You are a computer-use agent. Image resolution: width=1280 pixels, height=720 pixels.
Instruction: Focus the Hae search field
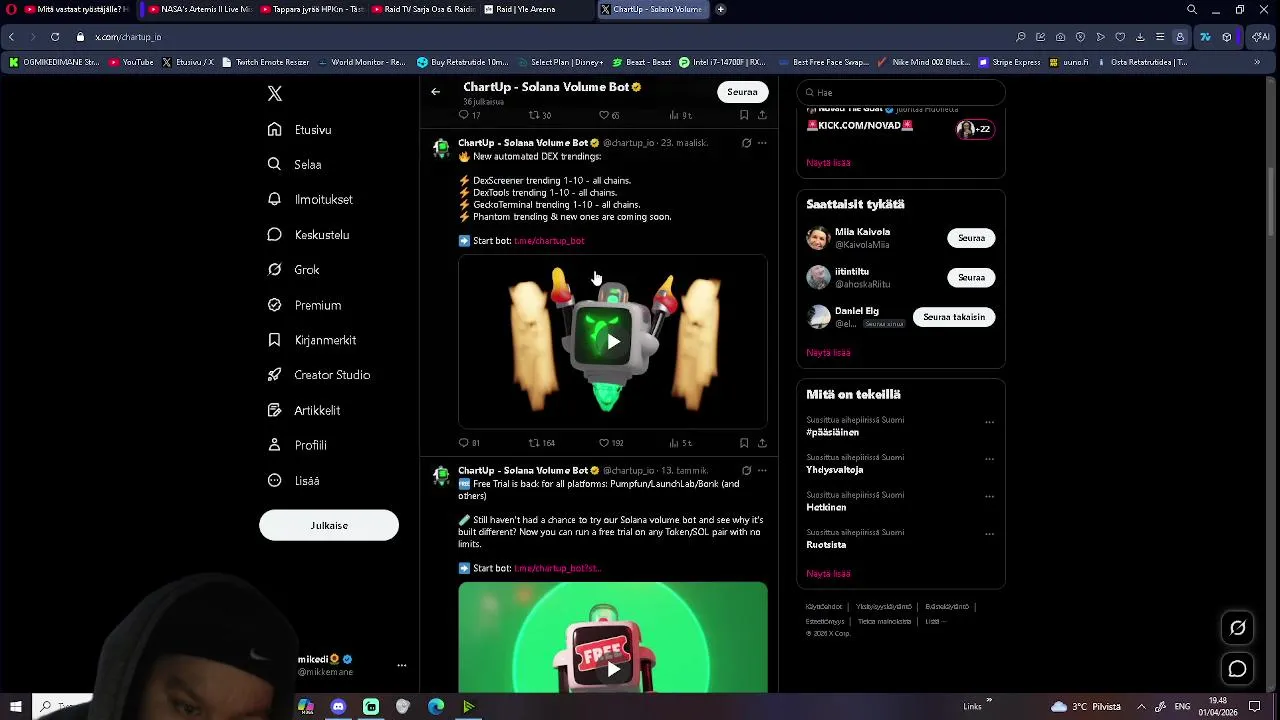[901, 92]
